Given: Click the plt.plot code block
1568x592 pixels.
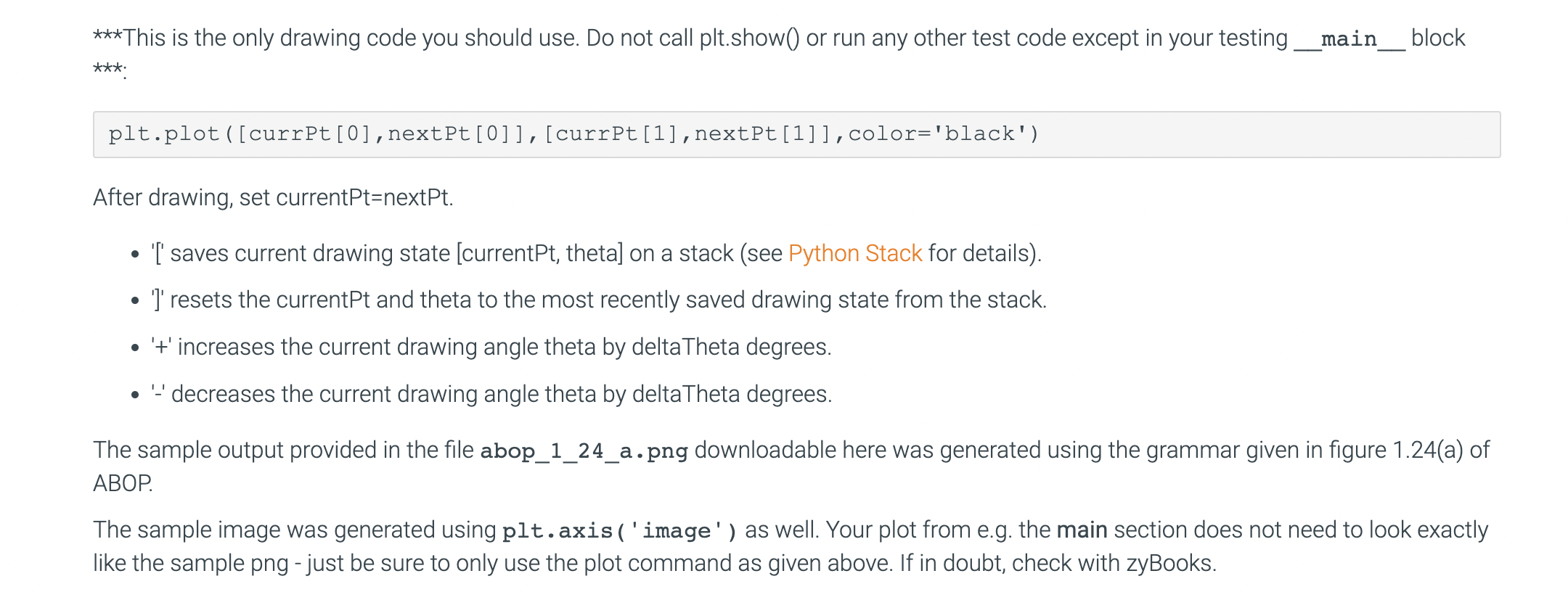Looking at the screenshot, I should pyautogui.click(x=796, y=134).
